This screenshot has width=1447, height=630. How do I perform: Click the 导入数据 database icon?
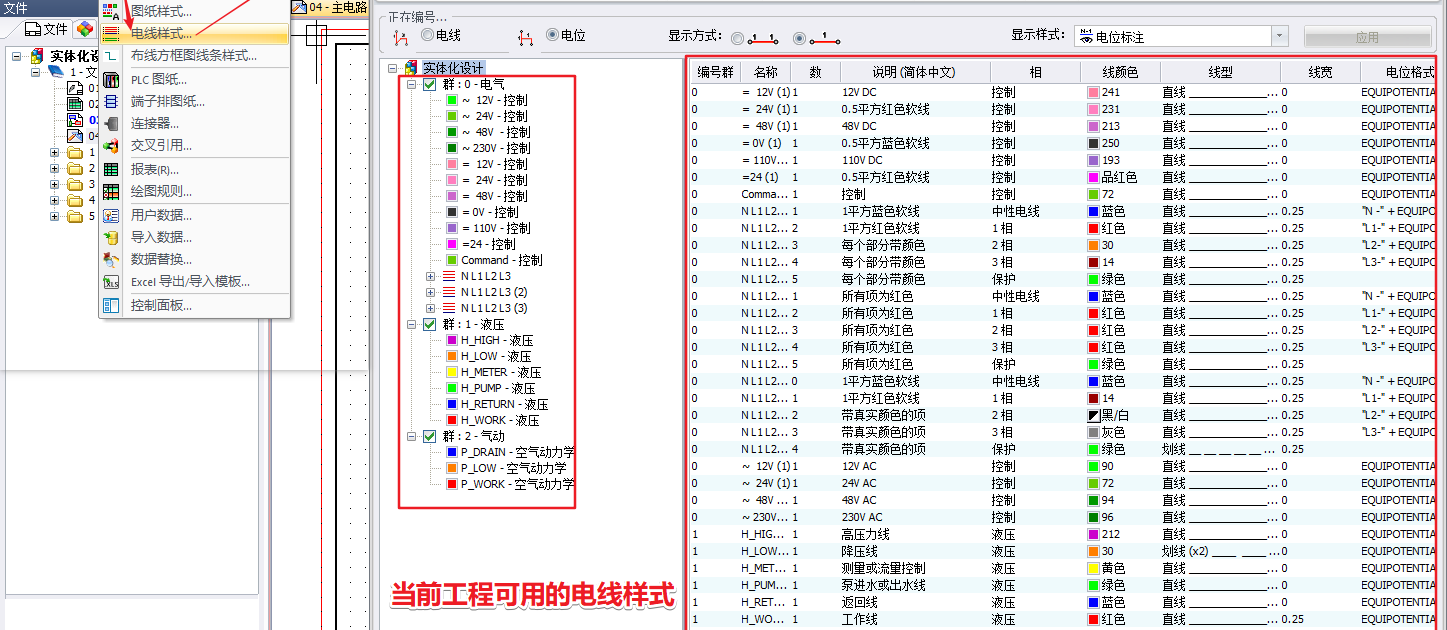click(111, 237)
